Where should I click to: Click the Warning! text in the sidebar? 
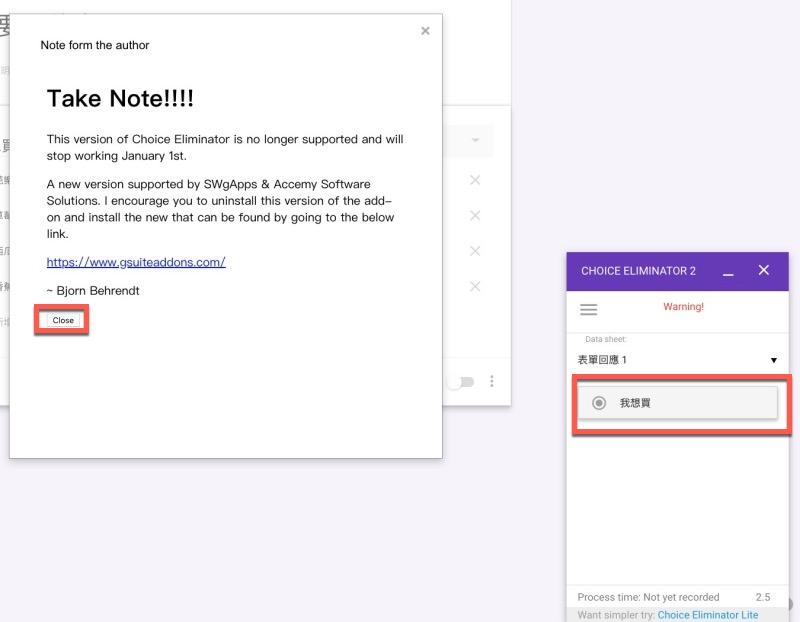point(683,307)
